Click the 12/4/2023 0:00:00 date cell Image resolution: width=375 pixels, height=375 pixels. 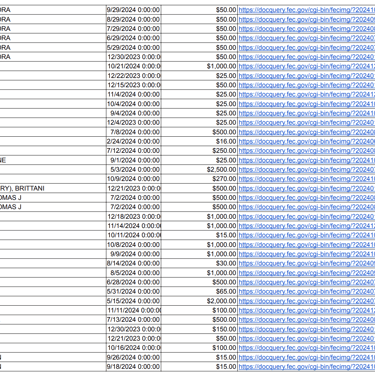[134, 123]
